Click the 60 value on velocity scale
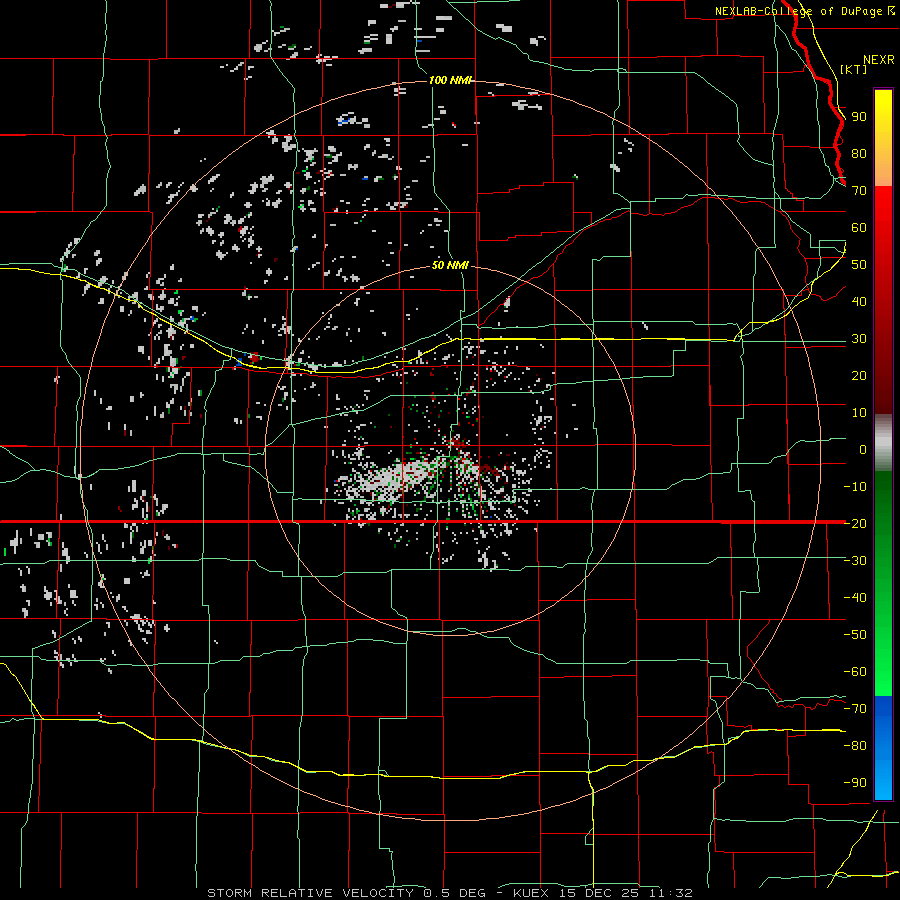Screen dimensions: 900x900 click(859, 227)
